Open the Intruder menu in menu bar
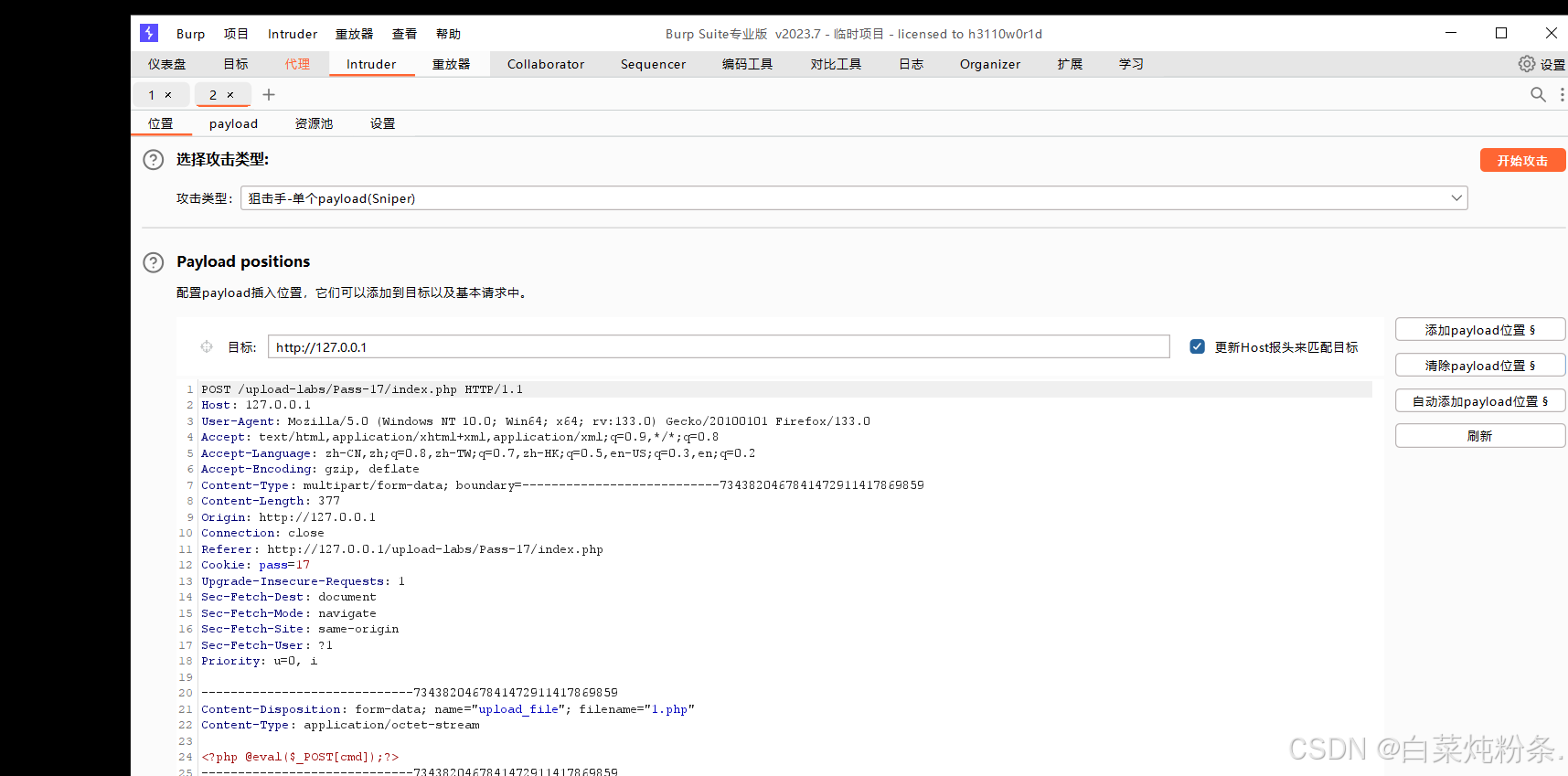This screenshot has height=776, width=1568. click(x=293, y=34)
